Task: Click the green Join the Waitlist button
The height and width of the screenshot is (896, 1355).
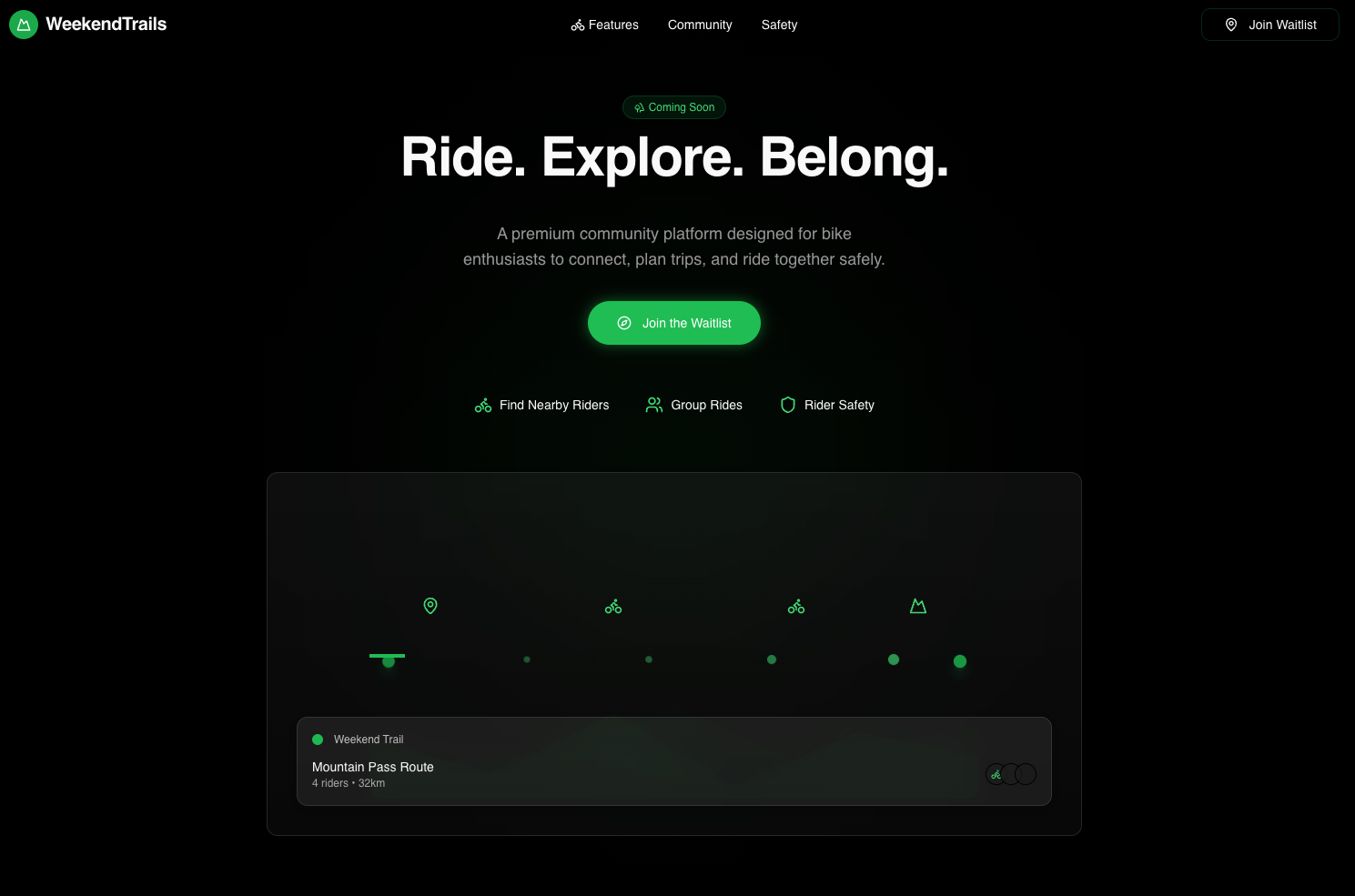Action: (x=674, y=323)
